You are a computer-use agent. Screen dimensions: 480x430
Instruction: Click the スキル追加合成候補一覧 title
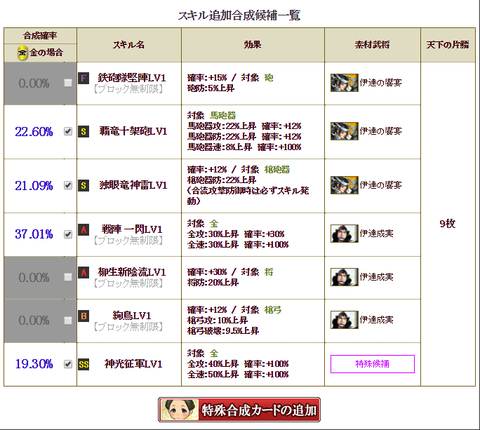coord(239,15)
